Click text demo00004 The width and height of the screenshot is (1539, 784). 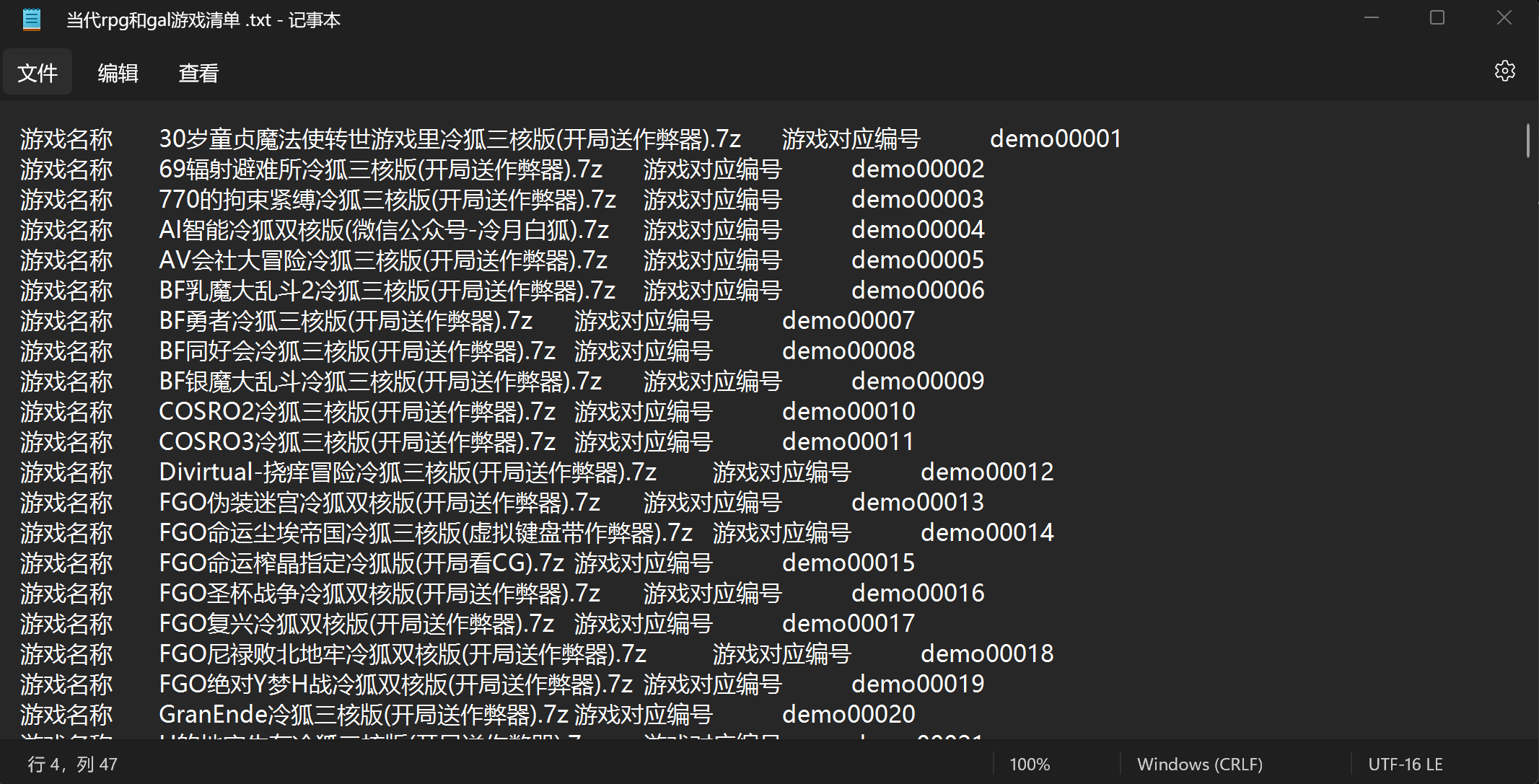(918, 229)
